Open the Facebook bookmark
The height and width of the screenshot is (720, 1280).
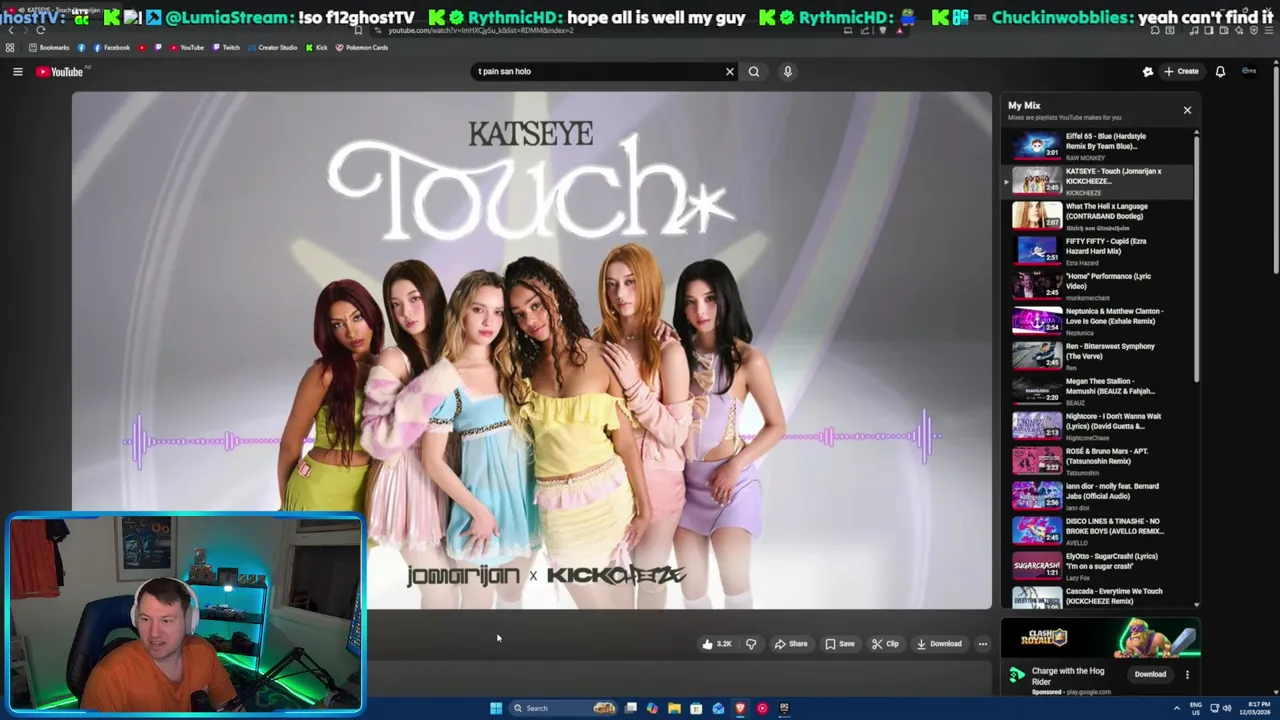pos(110,47)
